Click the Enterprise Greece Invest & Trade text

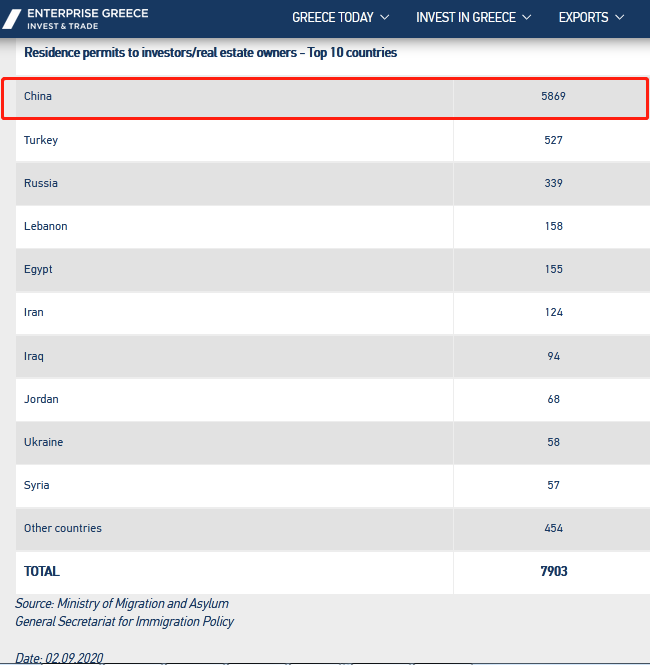pyautogui.click(x=87, y=19)
